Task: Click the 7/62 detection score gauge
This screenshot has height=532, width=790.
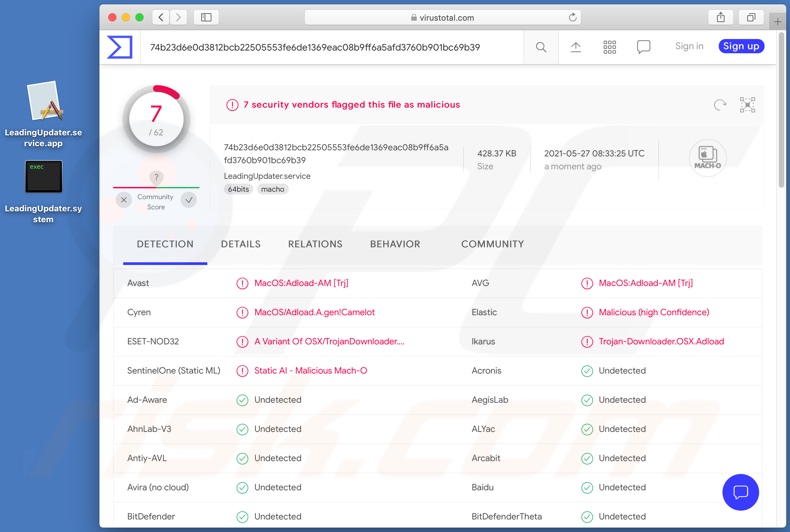Action: [156, 119]
